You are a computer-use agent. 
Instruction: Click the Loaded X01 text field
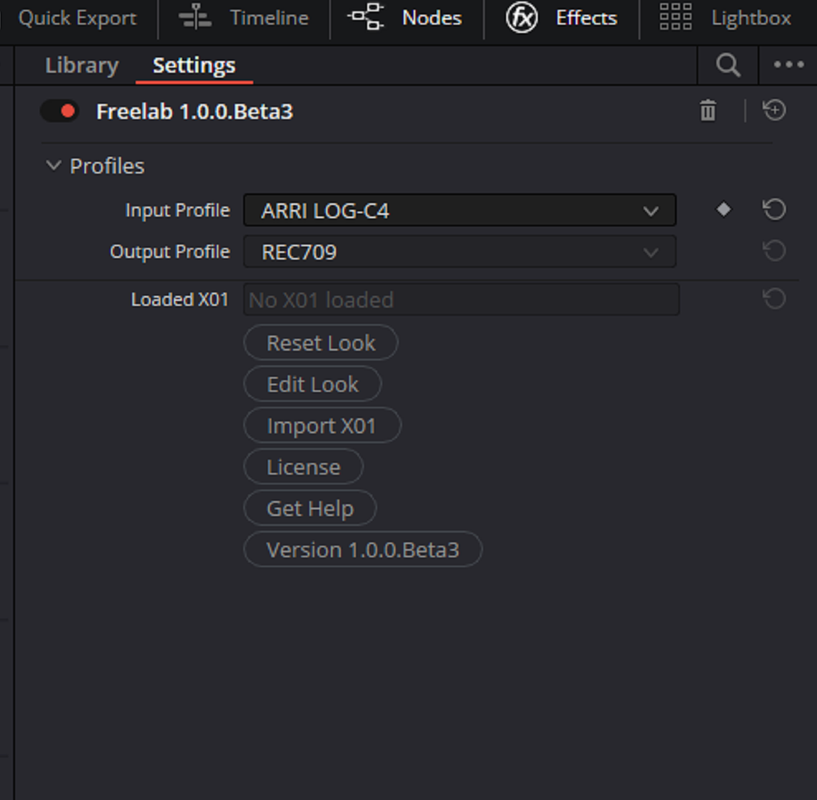[461, 300]
